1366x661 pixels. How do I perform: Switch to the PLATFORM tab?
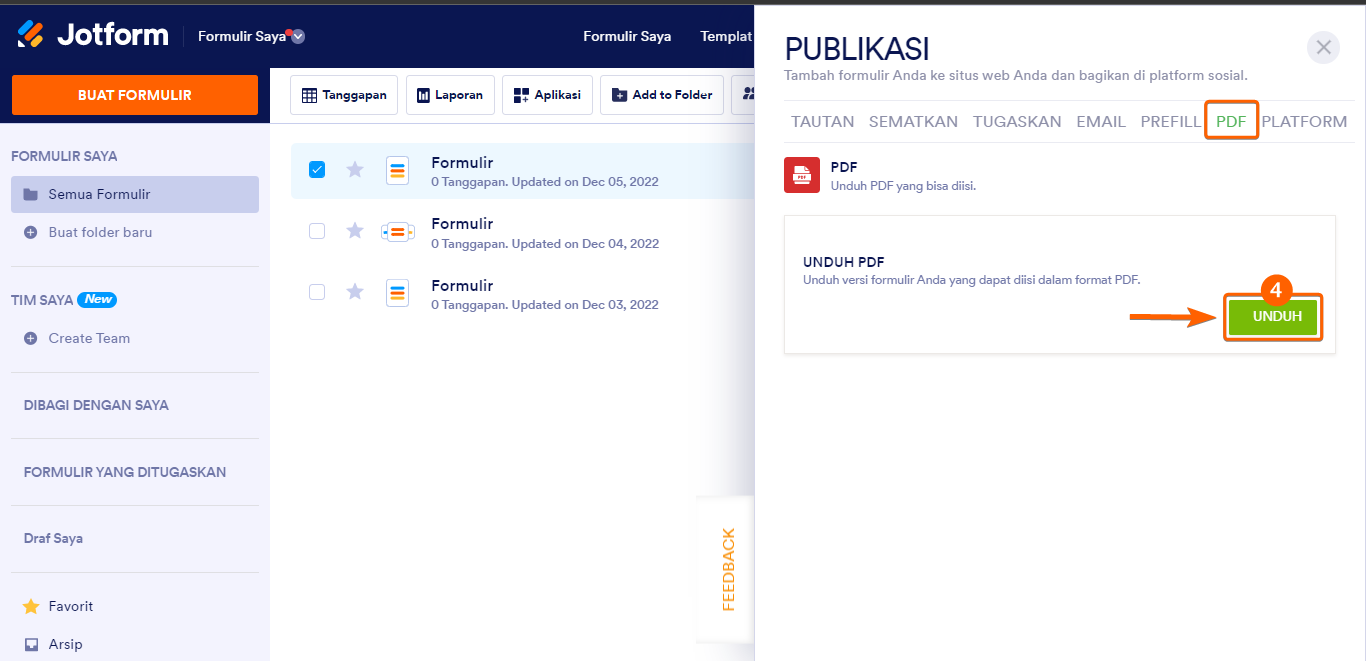(1304, 121)
